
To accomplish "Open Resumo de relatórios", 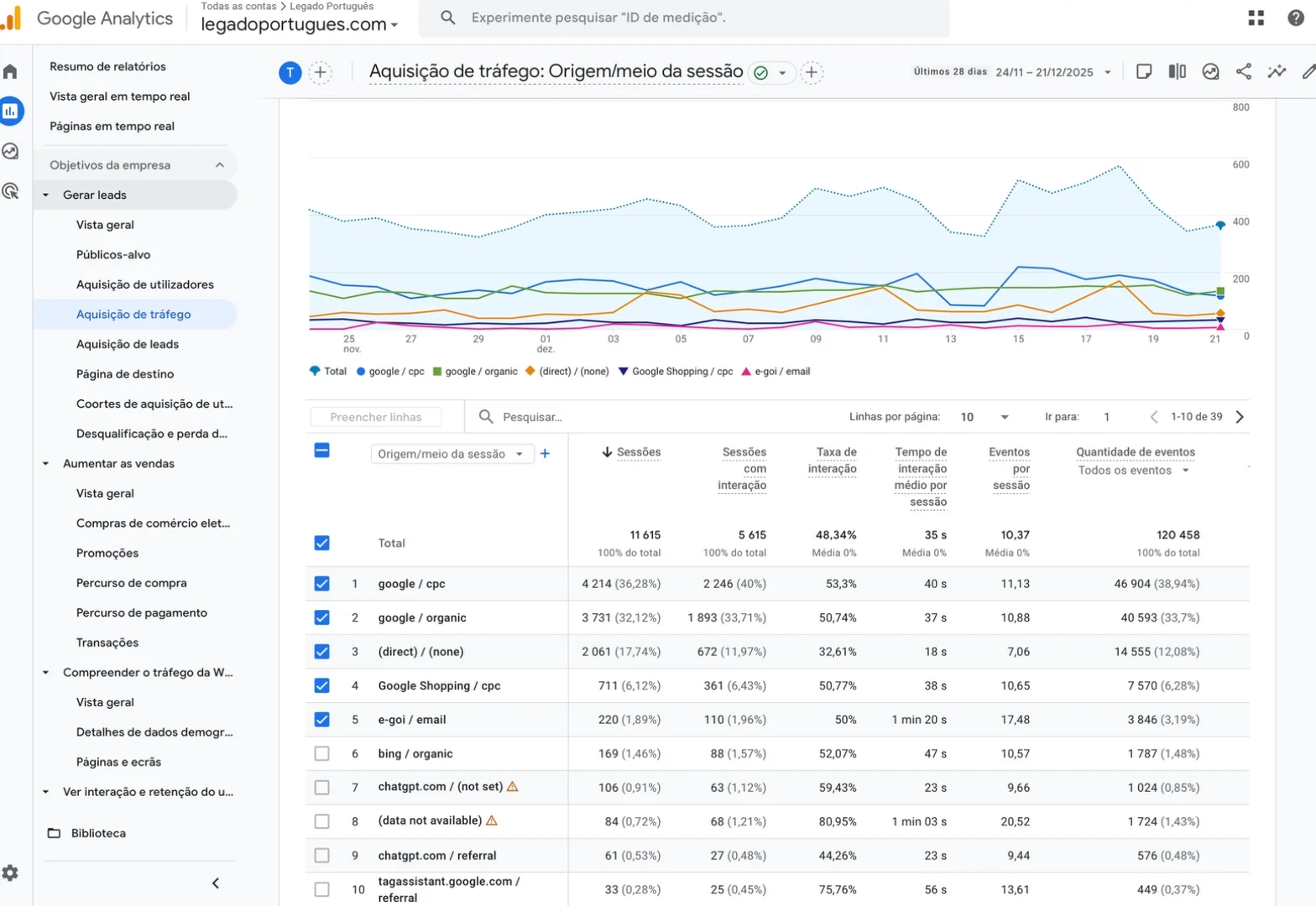I will tap(107, 66).
